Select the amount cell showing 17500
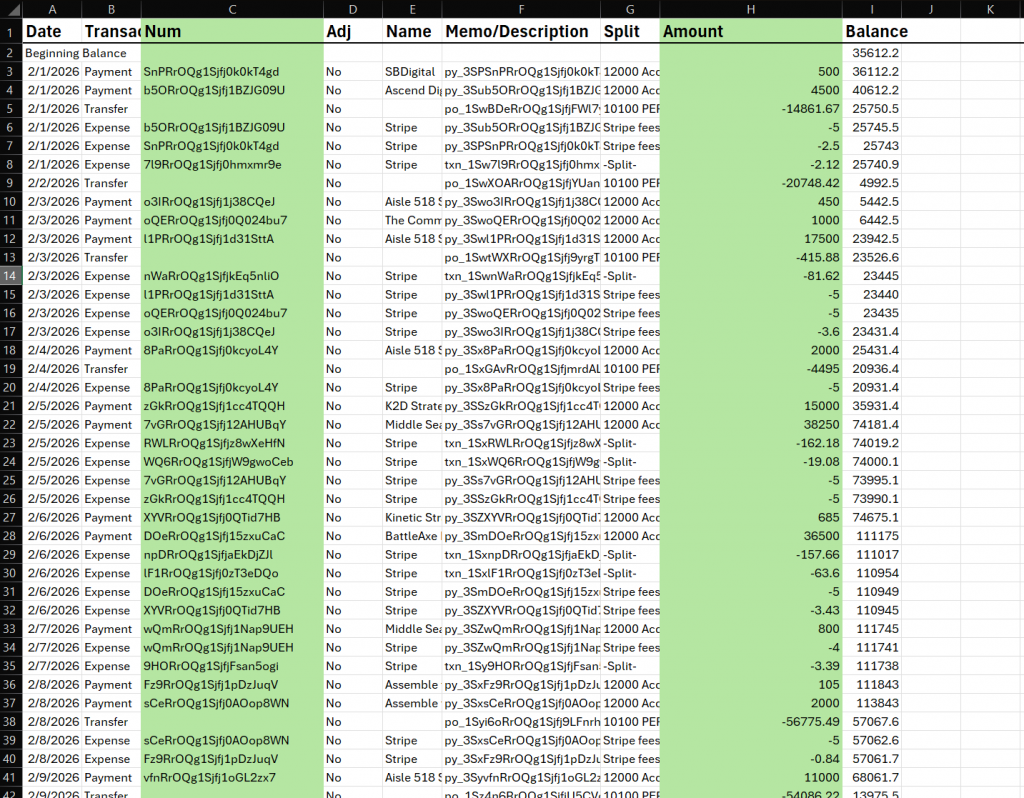This screenshot has width=1024, height=798. (750, 239)
